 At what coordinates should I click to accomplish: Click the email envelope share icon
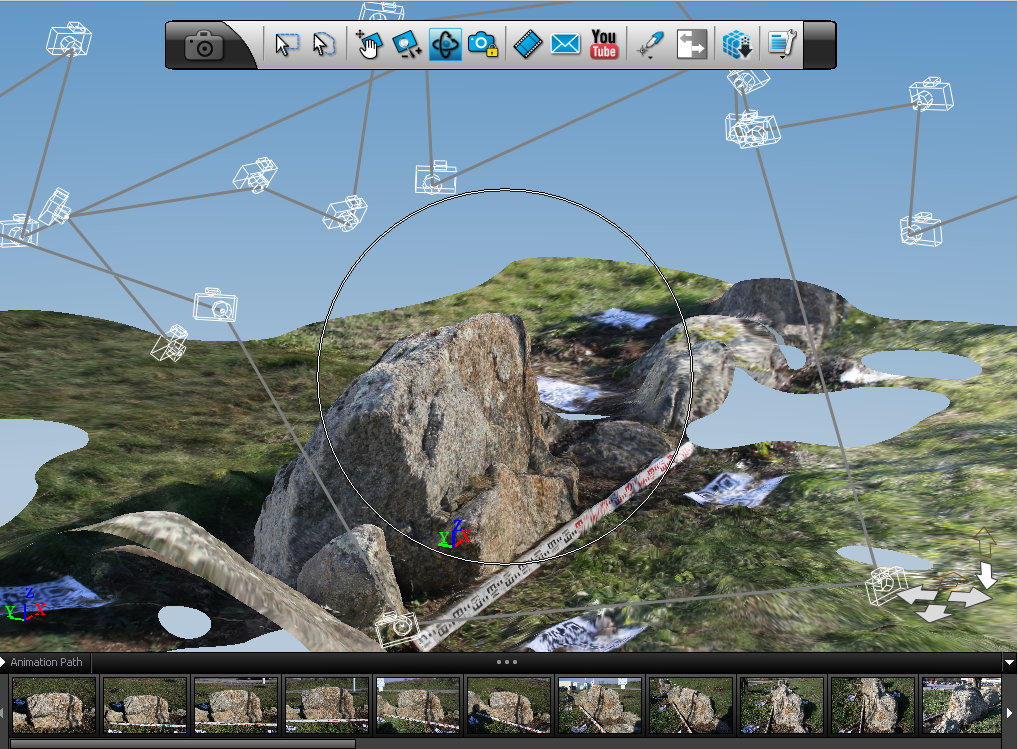click(x=566, y=45)
